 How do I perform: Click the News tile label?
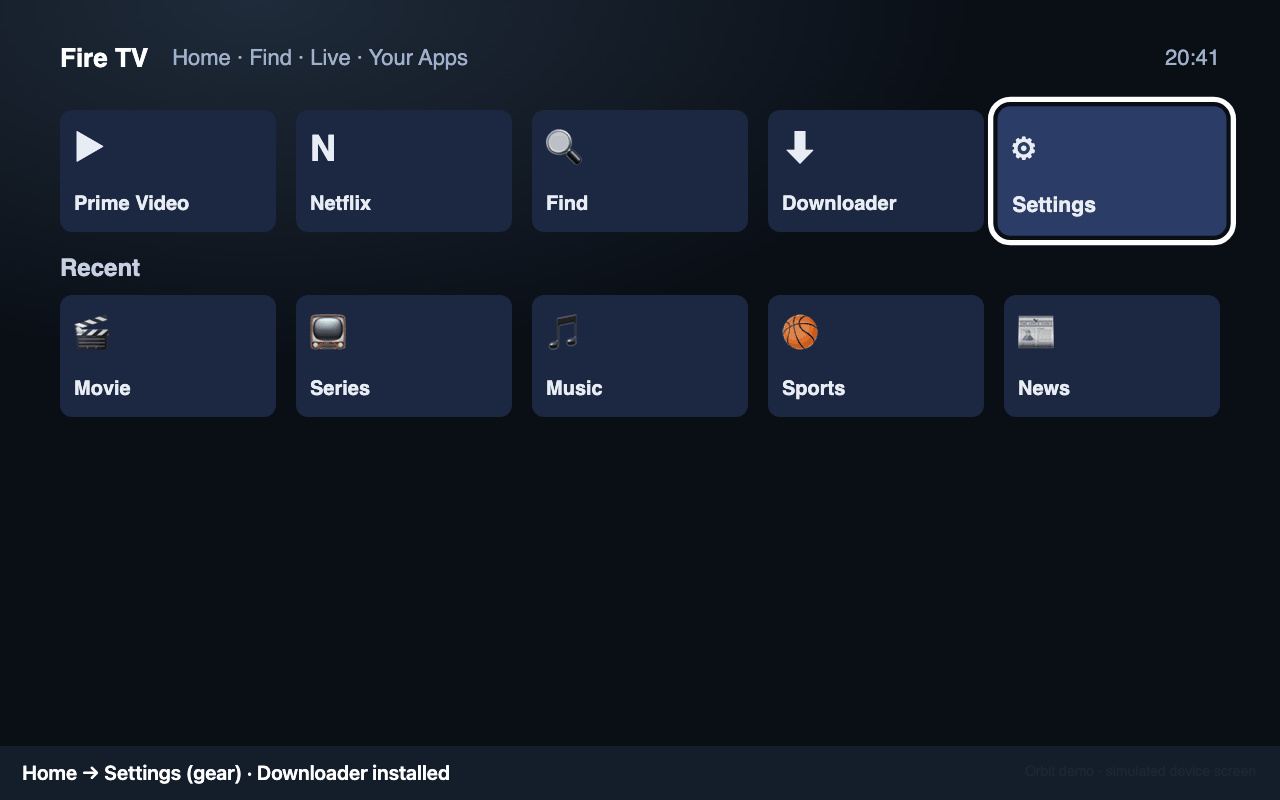[x=1044, y=388]
